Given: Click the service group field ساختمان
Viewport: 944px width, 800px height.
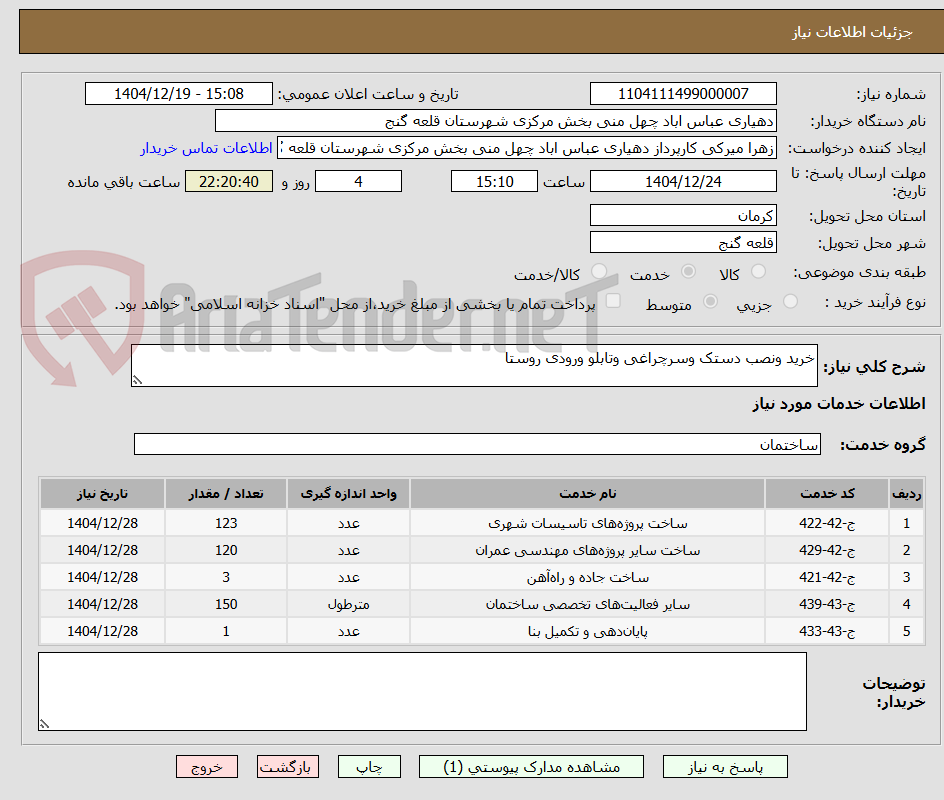Looking at the screenshot, I should (x=477, y=444).
